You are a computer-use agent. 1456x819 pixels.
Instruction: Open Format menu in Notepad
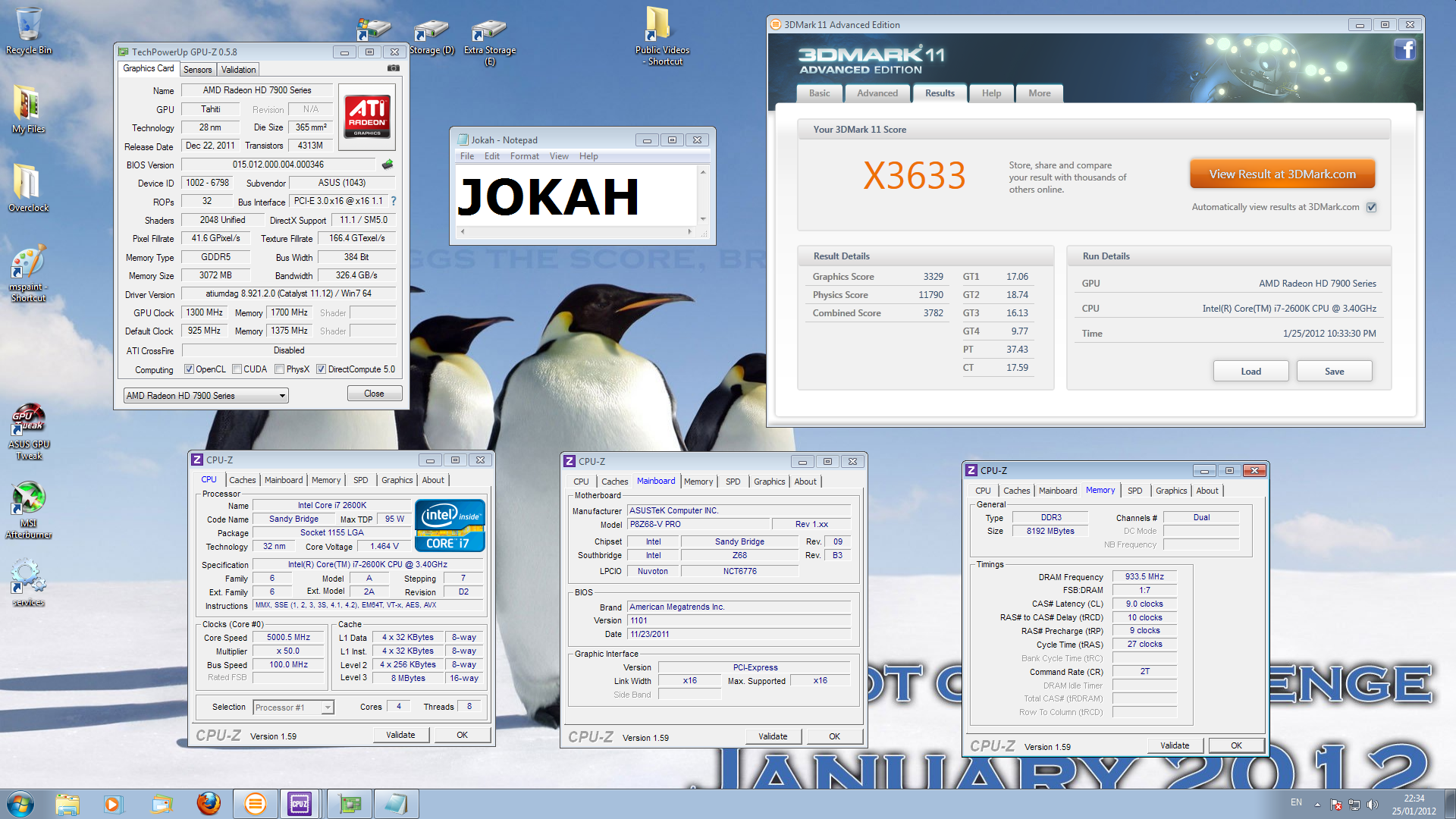[x=524, y=156]
